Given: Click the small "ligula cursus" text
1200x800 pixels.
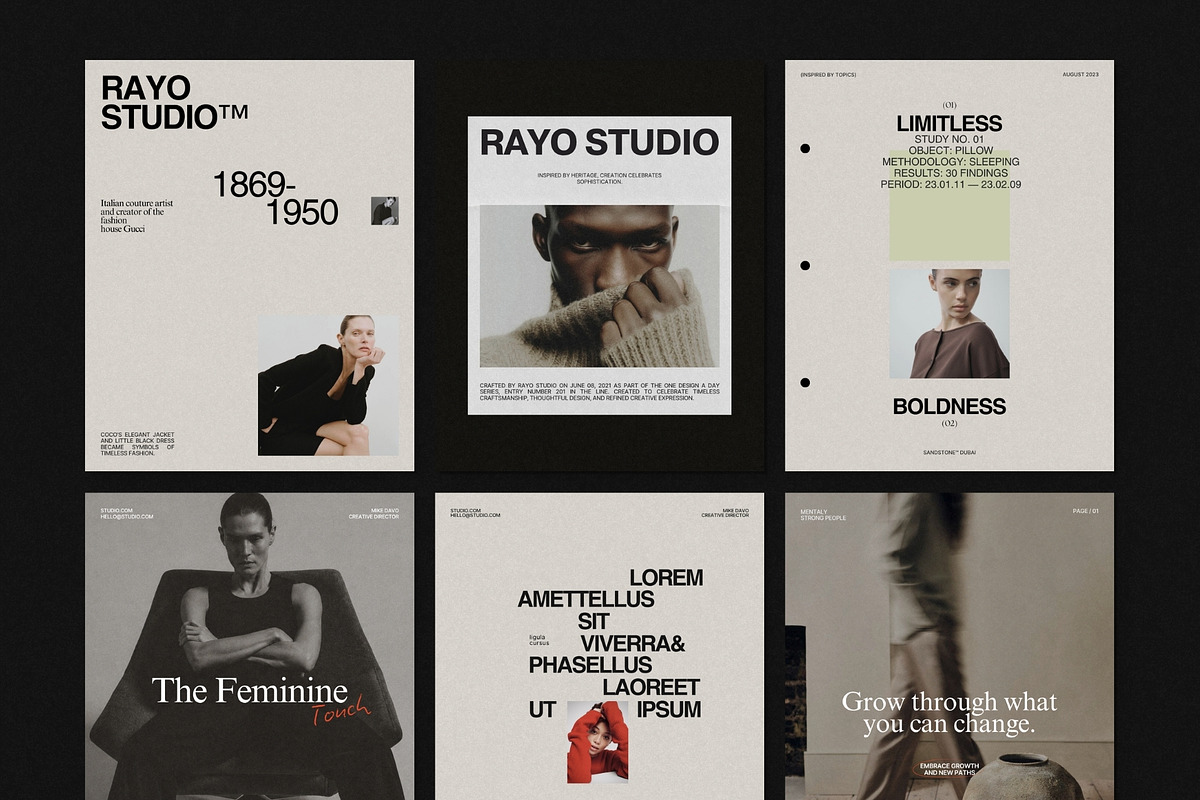Looking at the screenshot, I should (x=540, y=640).
